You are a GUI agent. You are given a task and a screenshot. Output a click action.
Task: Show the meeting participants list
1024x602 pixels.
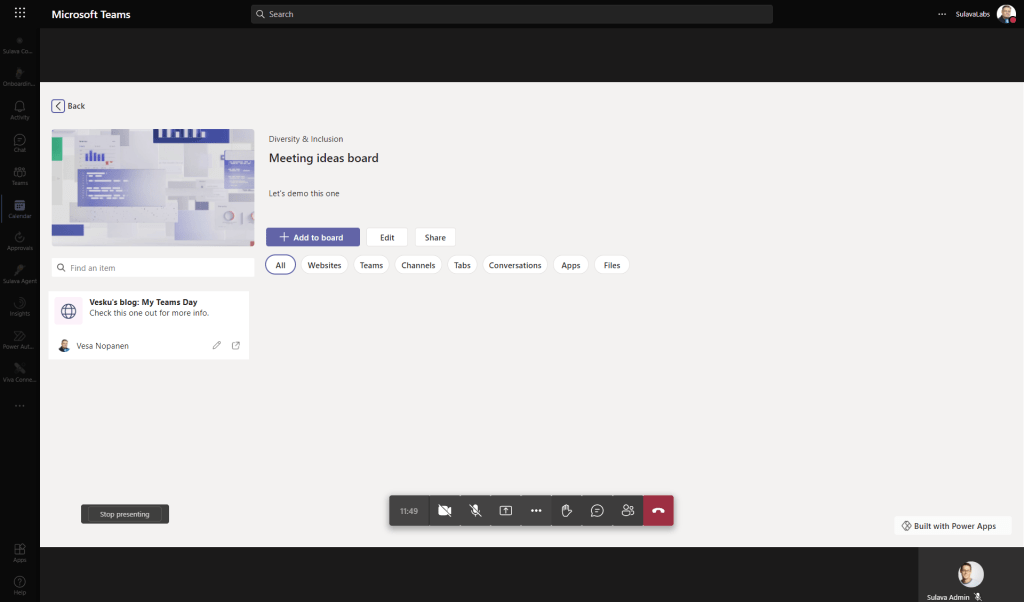[x=628, y=511]
